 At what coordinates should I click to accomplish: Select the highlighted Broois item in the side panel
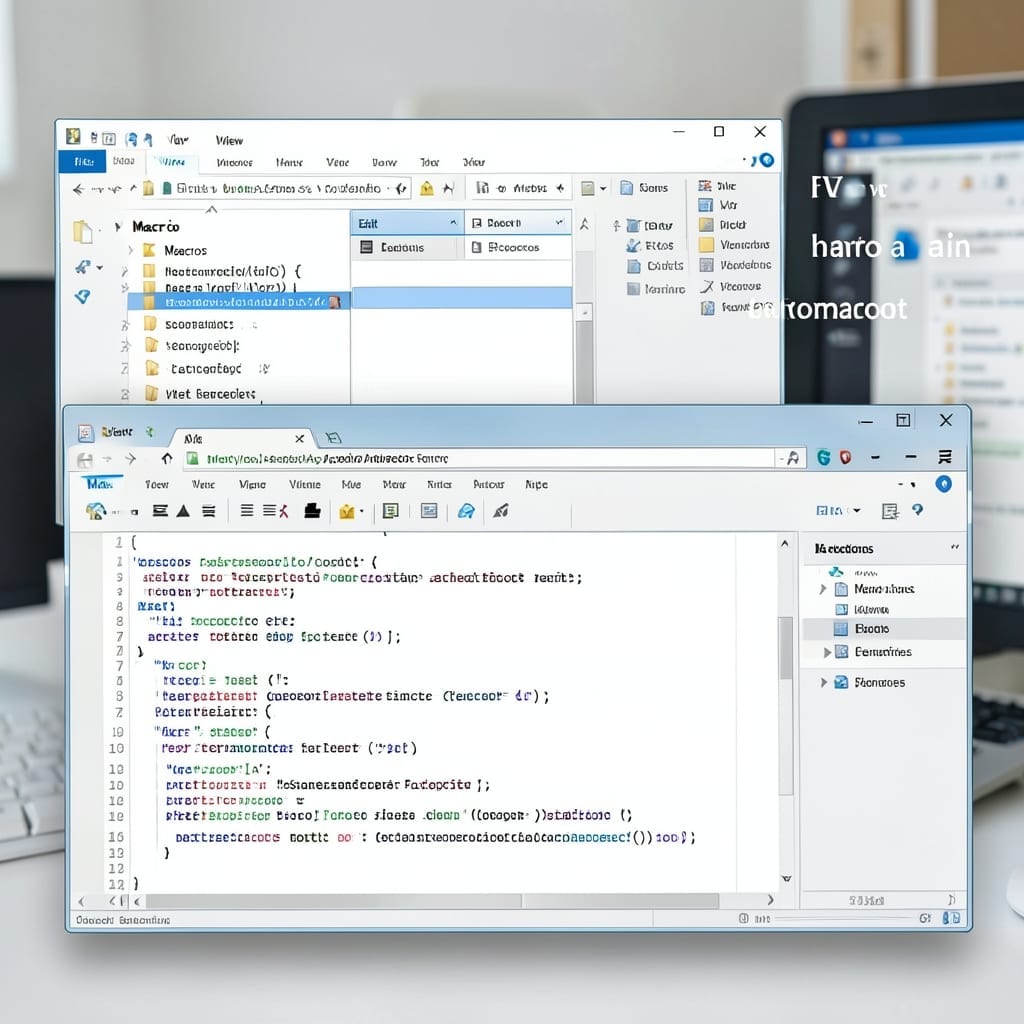[884, 629]
